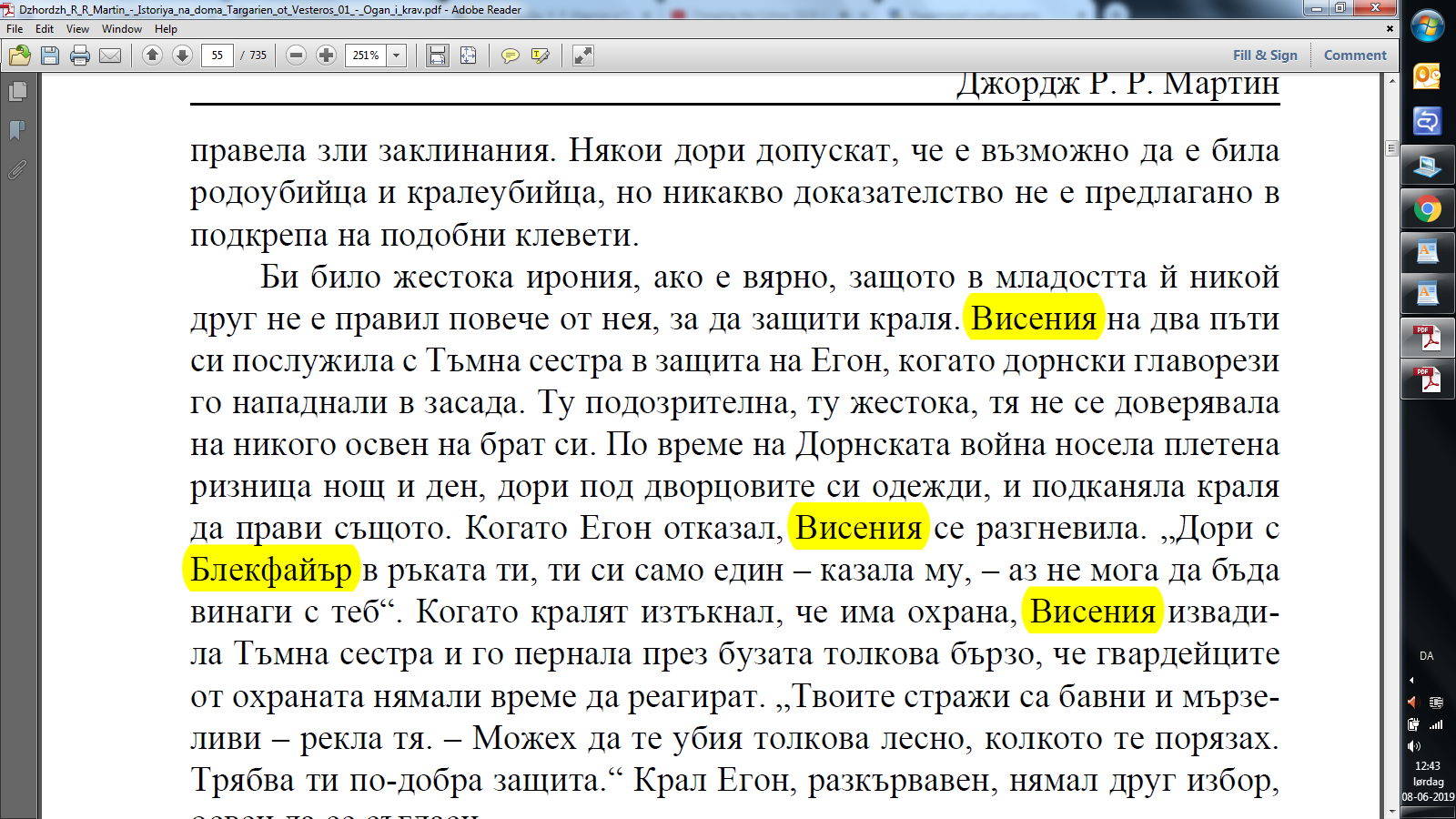This screenshot has width=1456, height=819.
Task: Show bookmarks panel in sidebar
Action: point(17,130)
